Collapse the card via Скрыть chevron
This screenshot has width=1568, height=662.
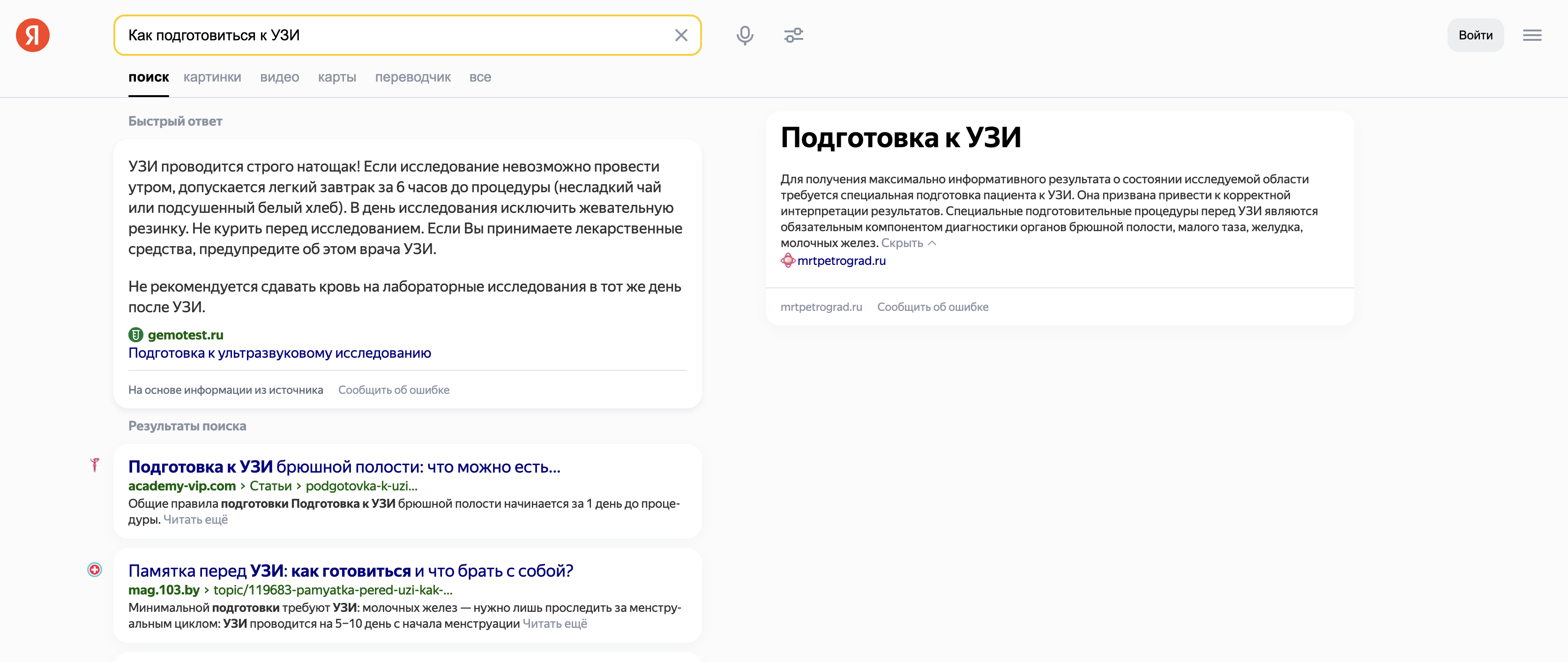click(x=932, y=242)
